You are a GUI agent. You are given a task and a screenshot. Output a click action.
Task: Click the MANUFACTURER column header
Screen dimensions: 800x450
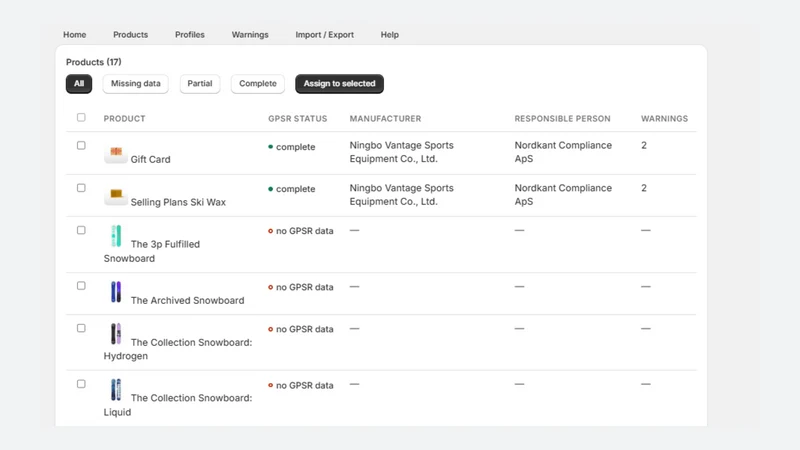385,118
